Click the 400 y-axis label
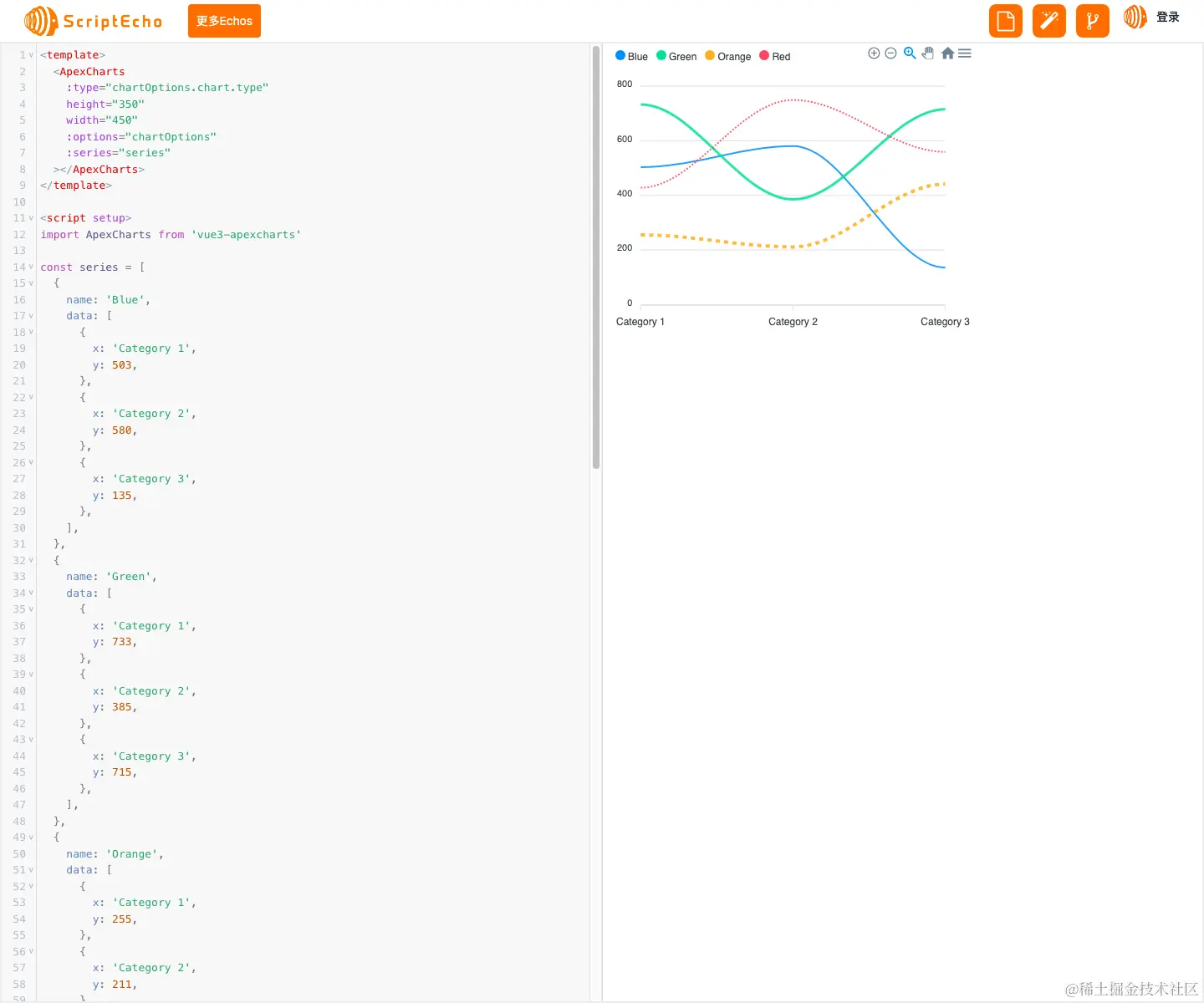The image size is (1204, 1003). coord(625,194)
